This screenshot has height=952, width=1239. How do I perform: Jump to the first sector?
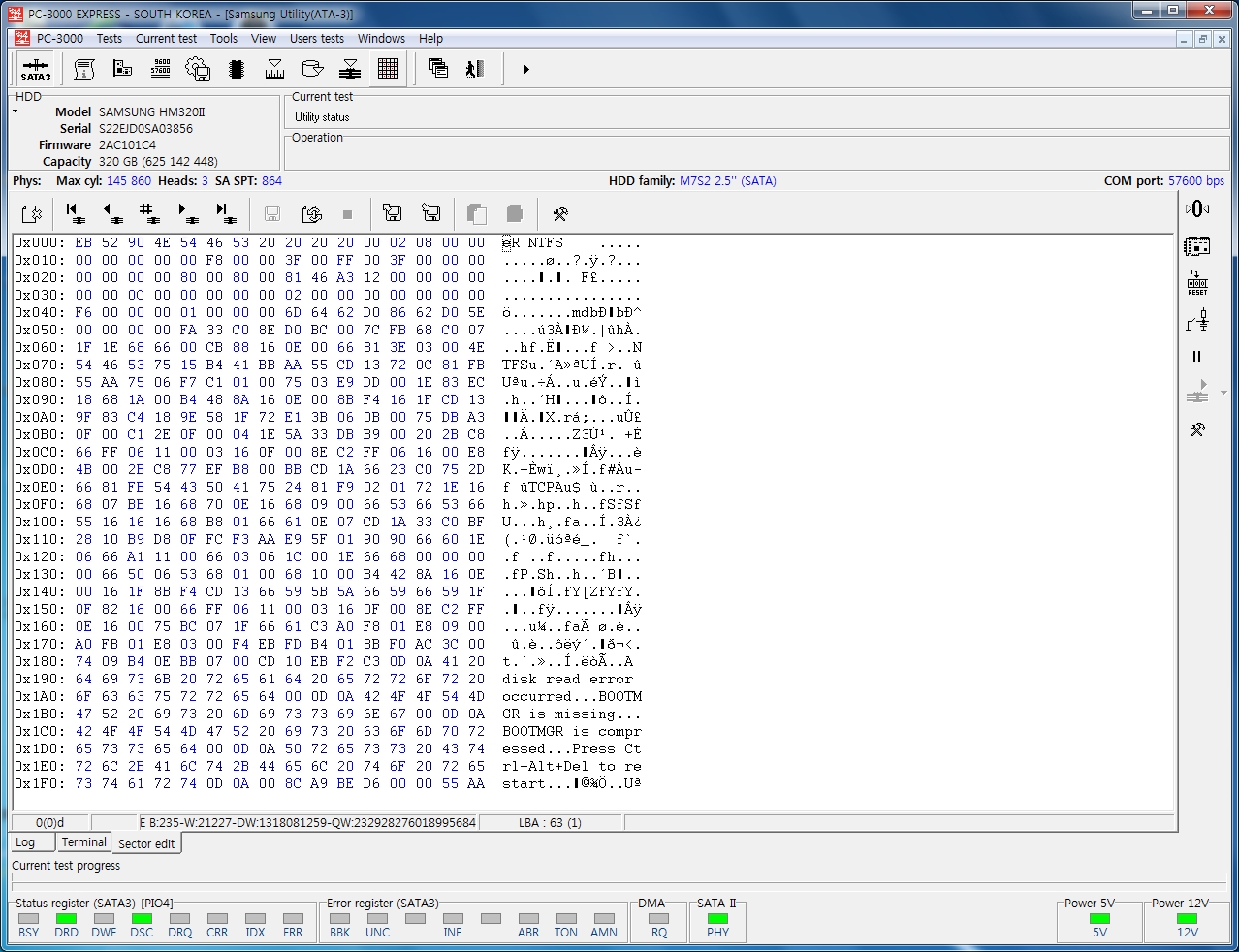74,213
